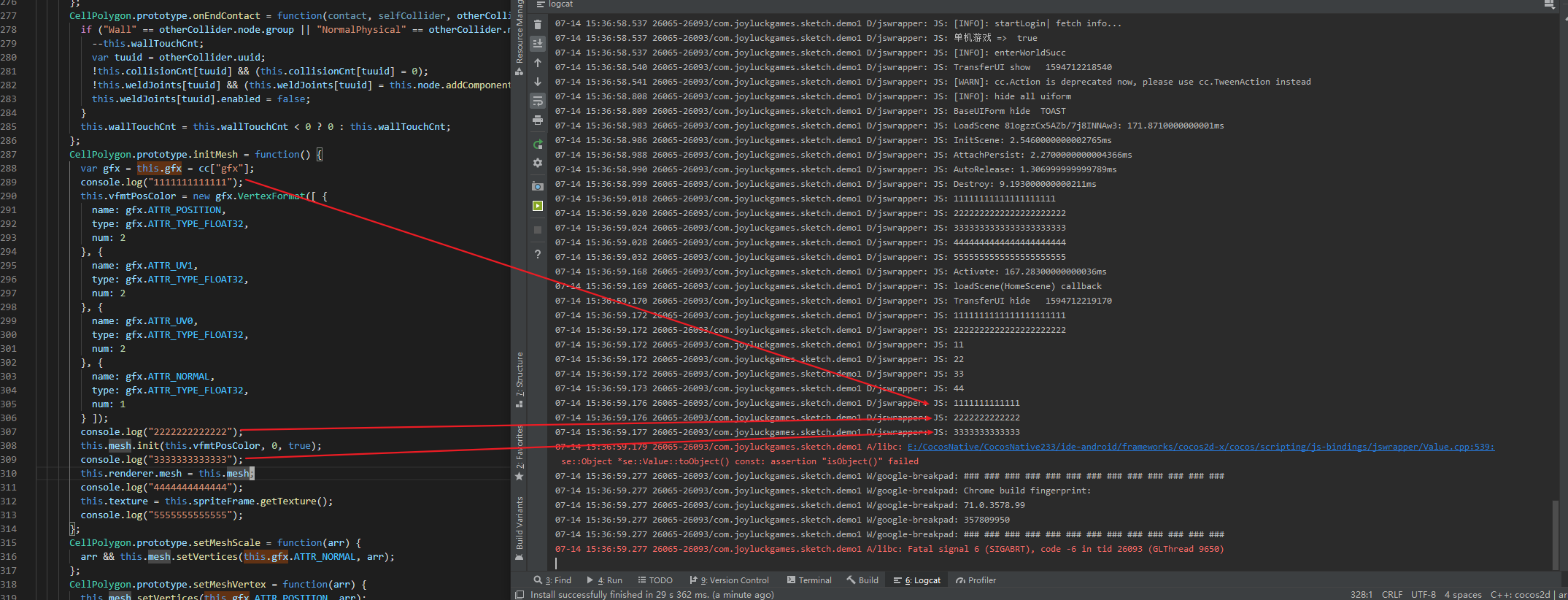Click inside 'this.gfx' on editor line 288
The image size is (1568, 600).
(x=159, y=169)
